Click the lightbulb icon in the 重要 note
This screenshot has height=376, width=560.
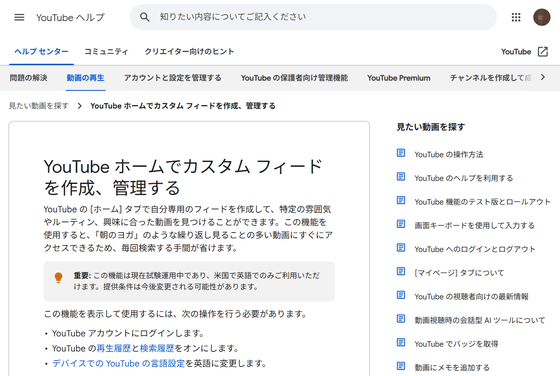click(x=59, y=278)
